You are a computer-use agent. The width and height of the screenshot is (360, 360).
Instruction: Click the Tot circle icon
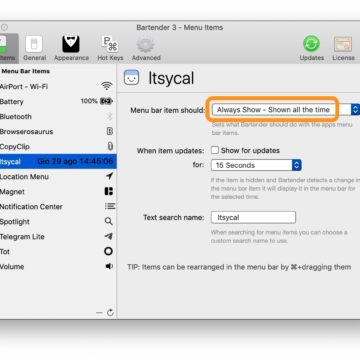tap(108, 251)
